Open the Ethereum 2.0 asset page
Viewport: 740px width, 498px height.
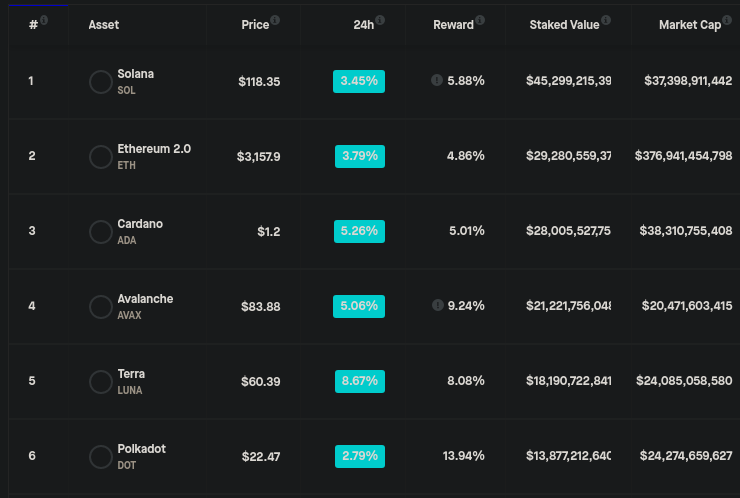pos(154,149)
